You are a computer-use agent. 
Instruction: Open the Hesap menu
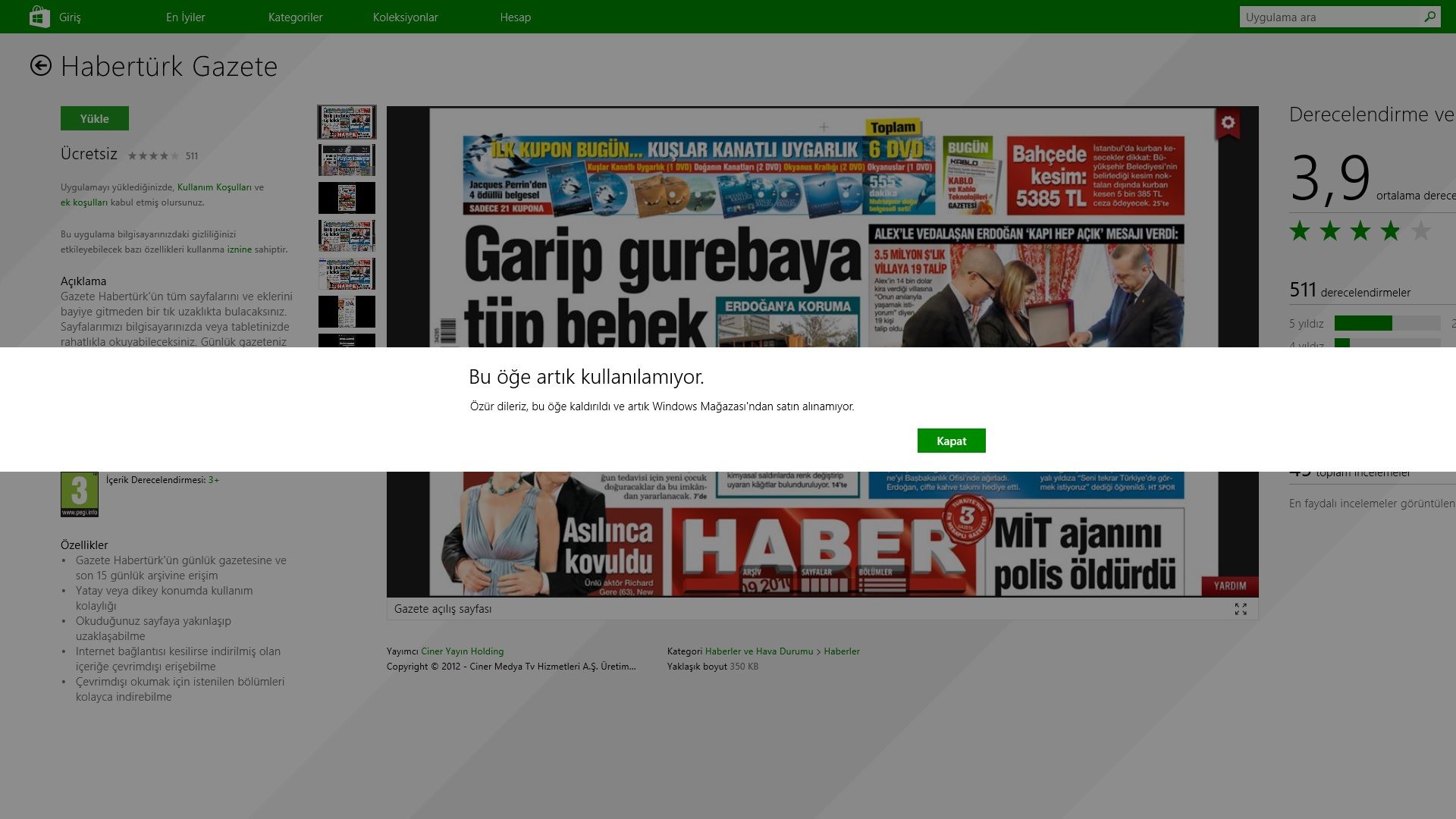(x=516, y=17)
